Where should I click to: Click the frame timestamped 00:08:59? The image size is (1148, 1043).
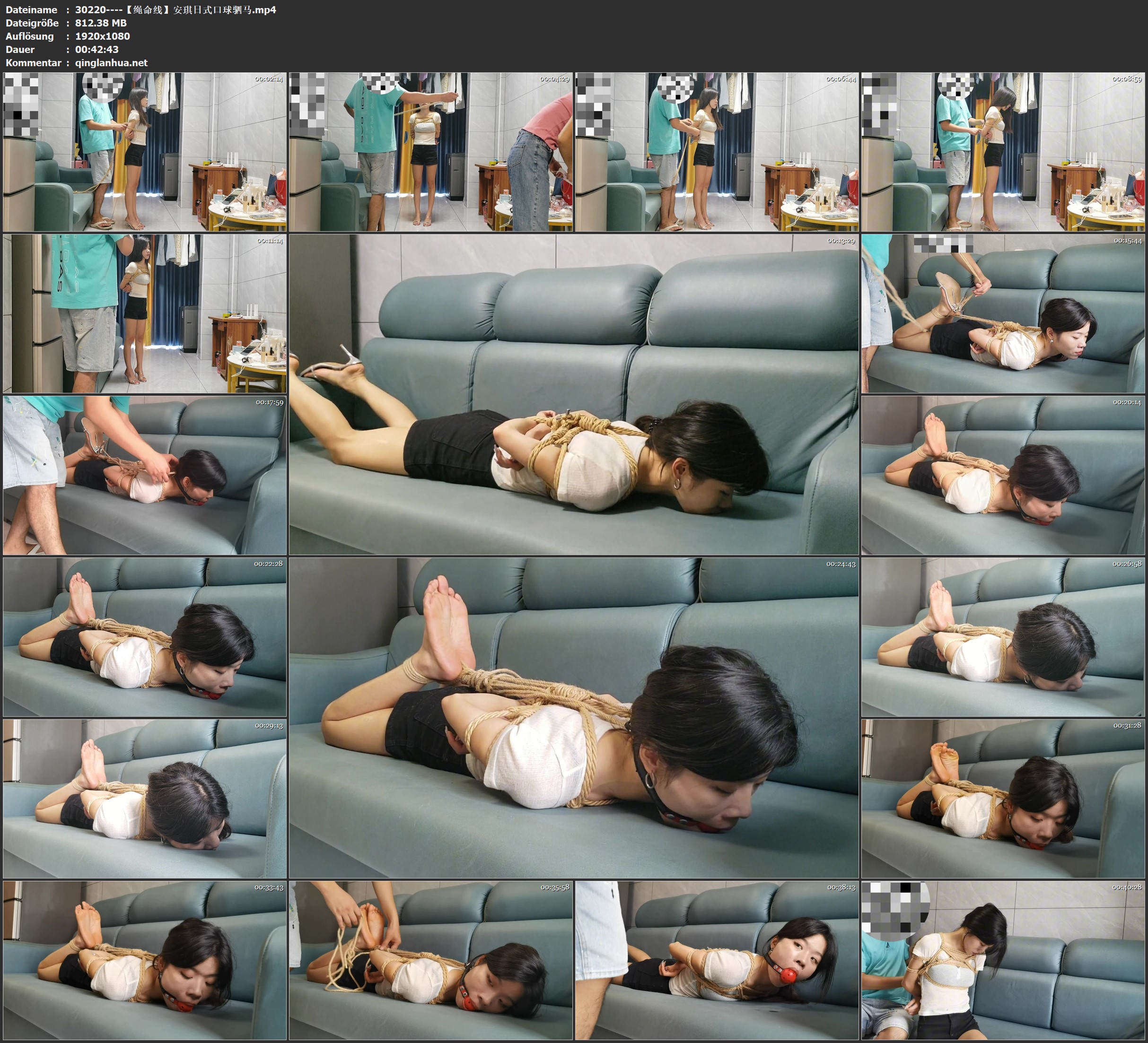point(1003,151)
